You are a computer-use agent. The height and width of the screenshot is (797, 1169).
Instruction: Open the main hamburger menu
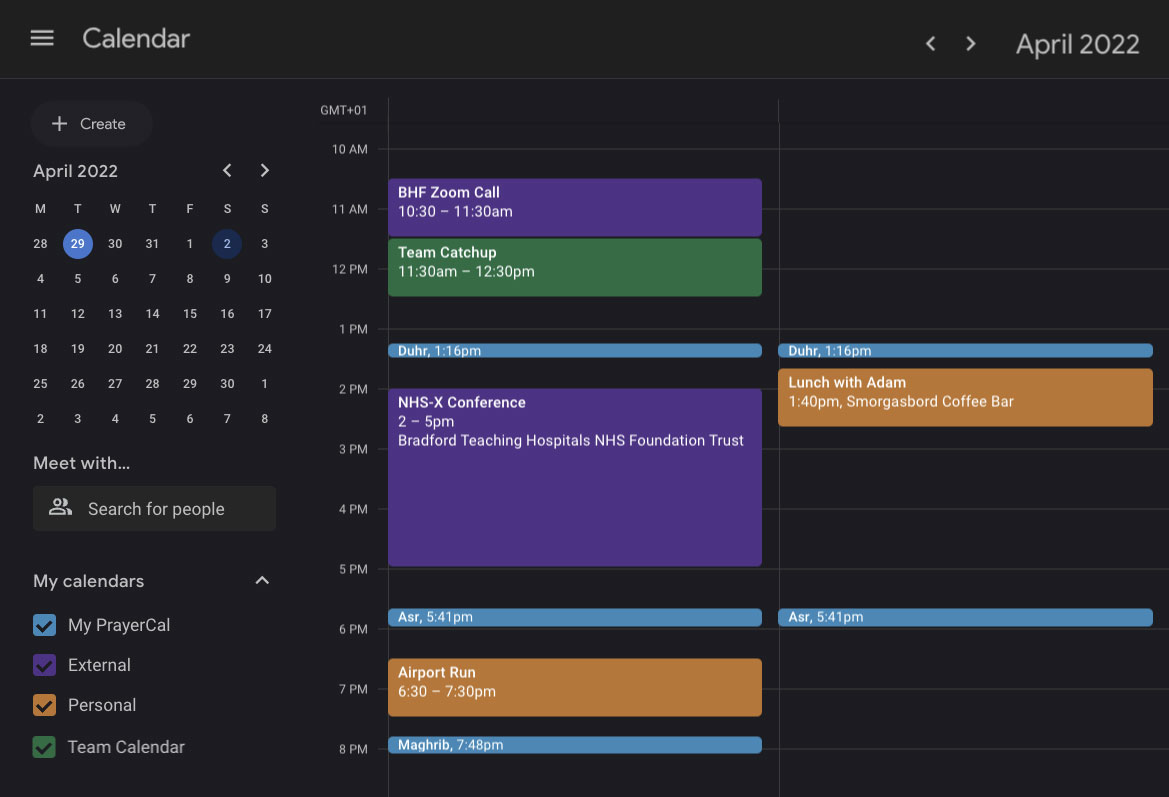pyautogui.click(x=40, y=38)
